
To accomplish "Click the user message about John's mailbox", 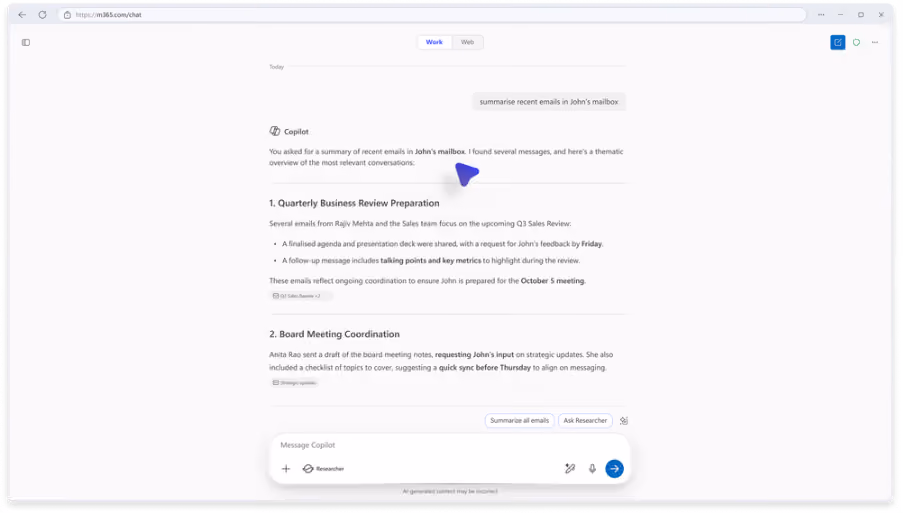I will pyautogui.click(x=549, y=102).
